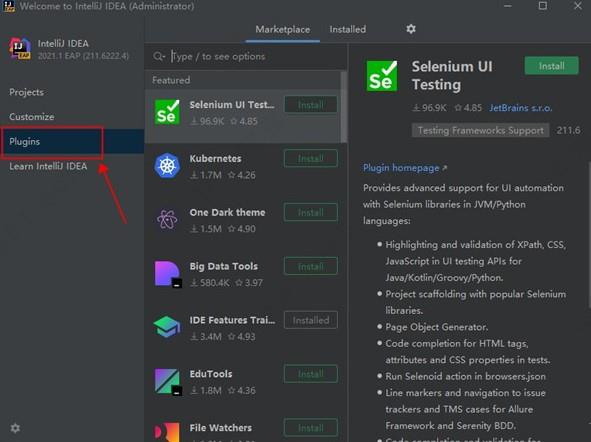Click the IntelliJ IDEA EAP logo in sidebar

(x=20, y=49)
